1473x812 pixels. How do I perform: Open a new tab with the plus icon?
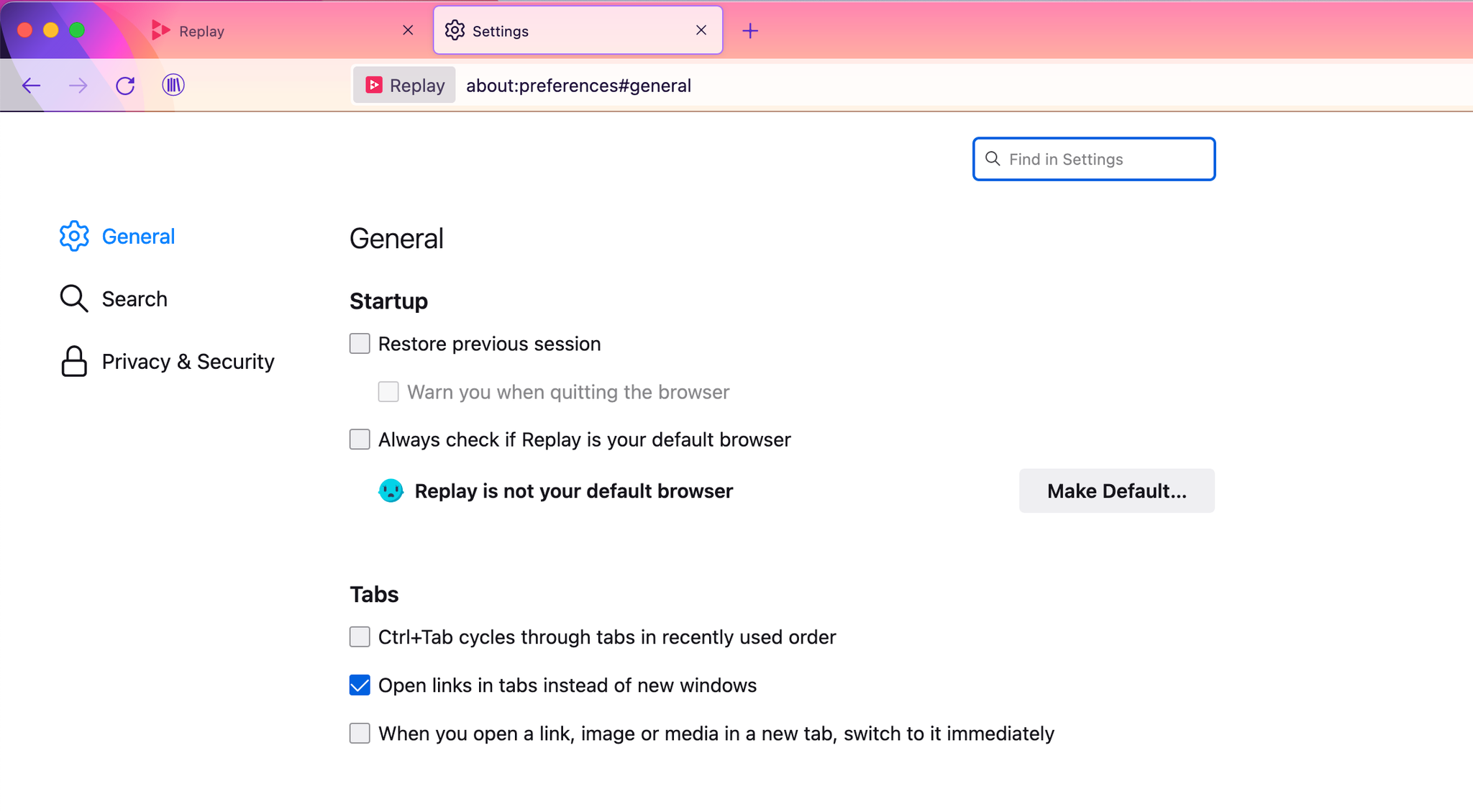click(x=750, y=30)
